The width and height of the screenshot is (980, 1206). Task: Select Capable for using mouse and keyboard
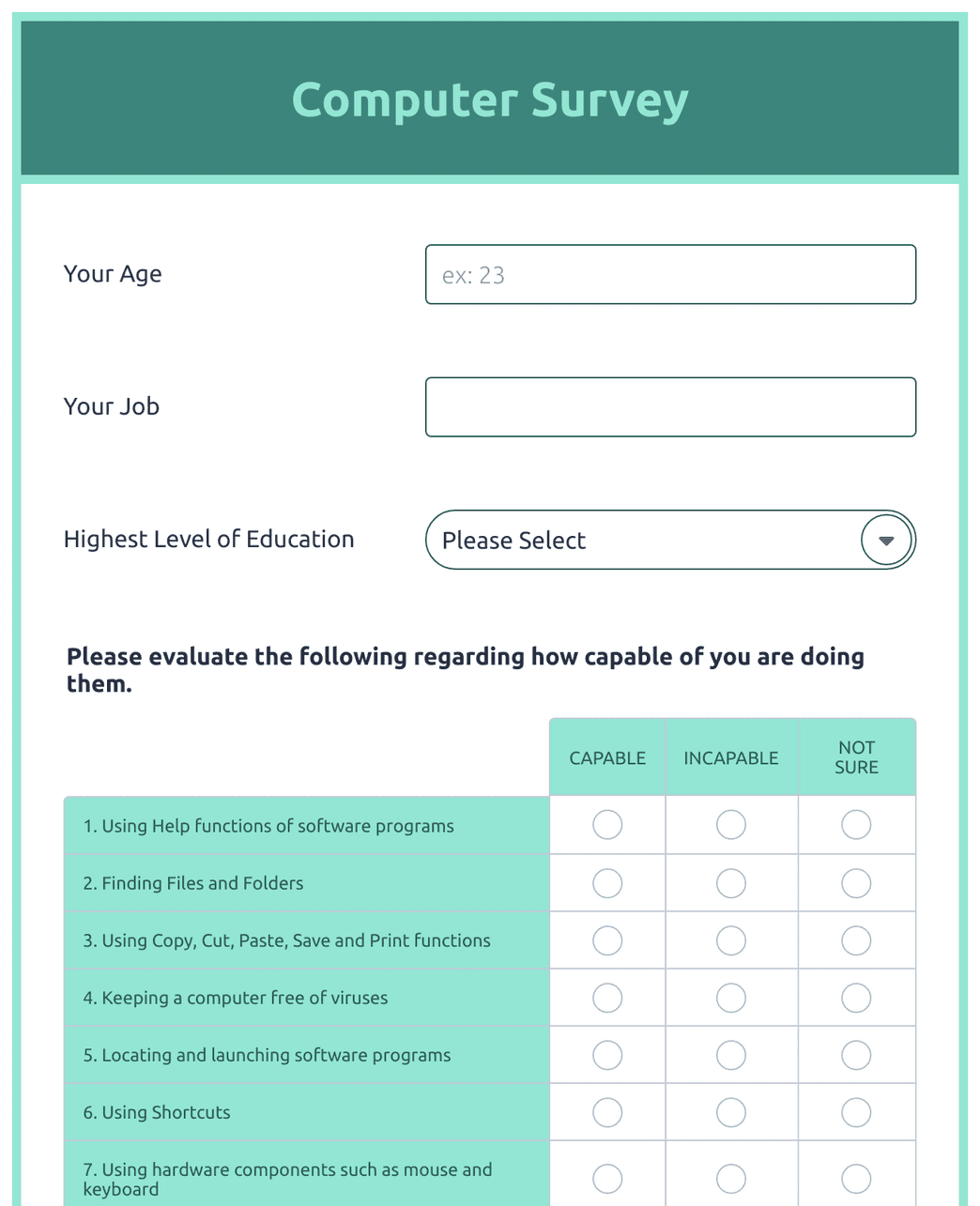606,1178
